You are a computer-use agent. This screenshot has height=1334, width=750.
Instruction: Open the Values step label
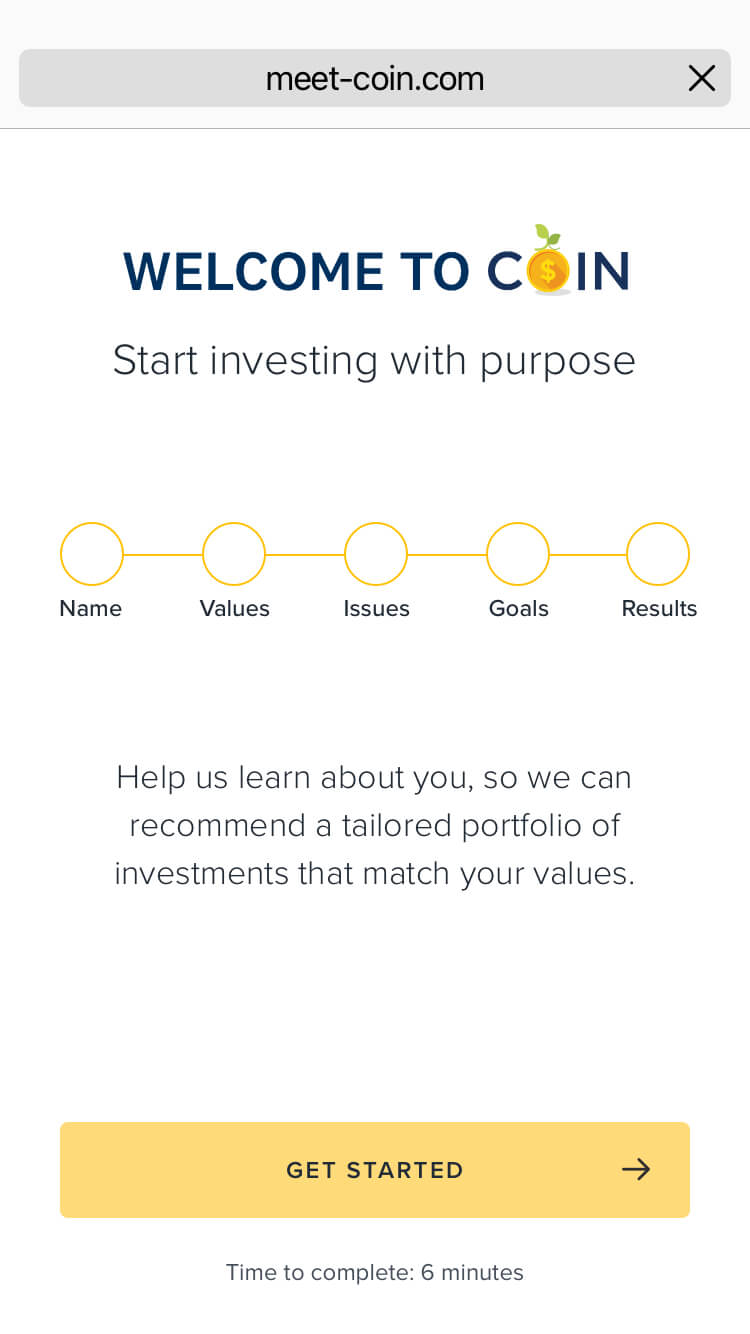point(235,608)
